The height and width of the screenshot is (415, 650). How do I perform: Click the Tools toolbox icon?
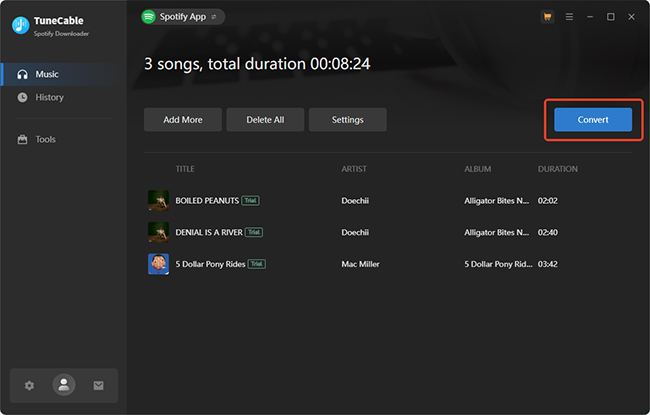point(22,139)
